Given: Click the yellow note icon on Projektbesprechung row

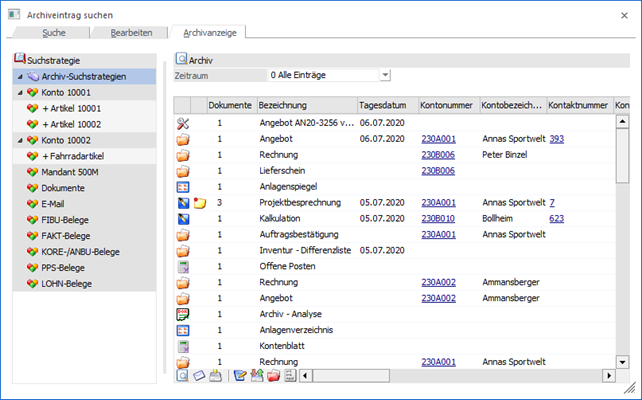Looking at the screenshot, I should (x=198, y=203).
